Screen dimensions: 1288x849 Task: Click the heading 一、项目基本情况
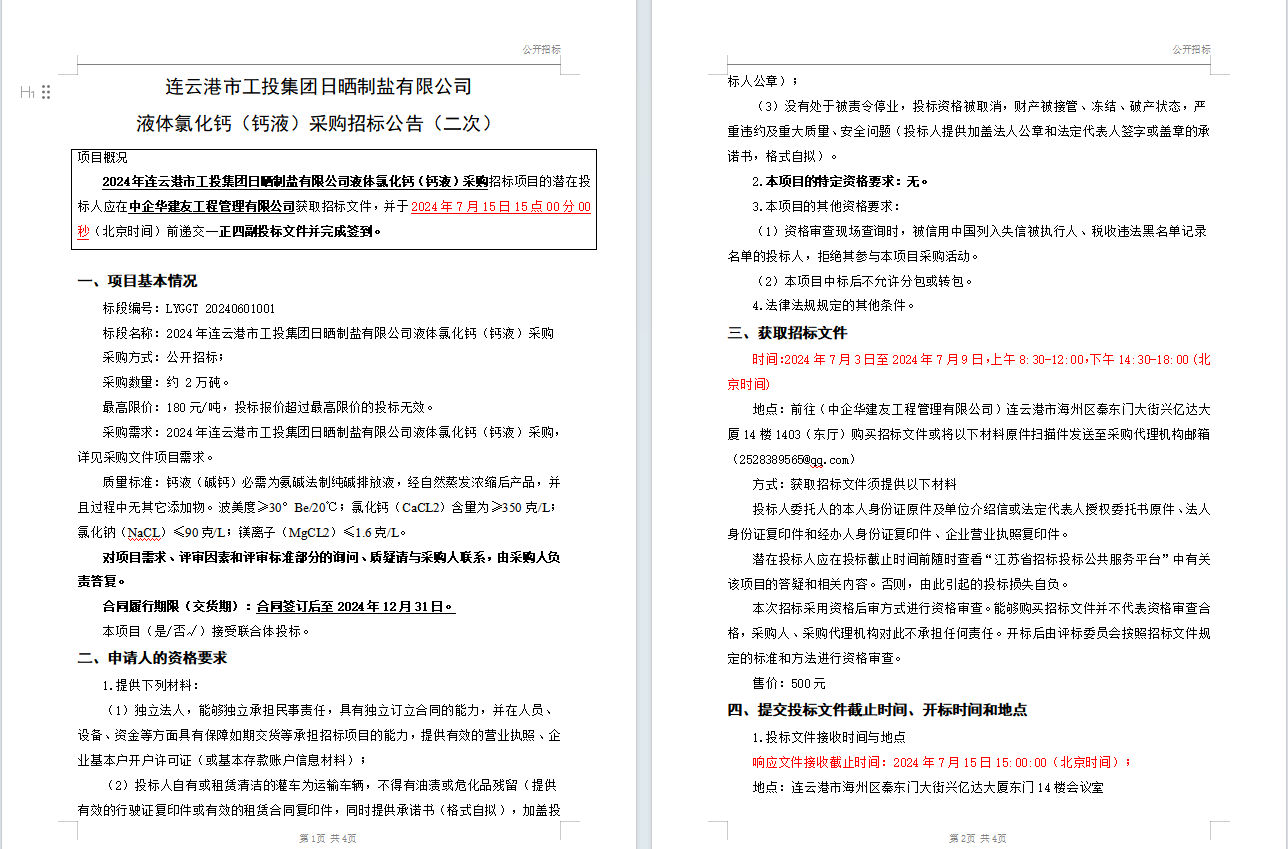tap(137, 281)
